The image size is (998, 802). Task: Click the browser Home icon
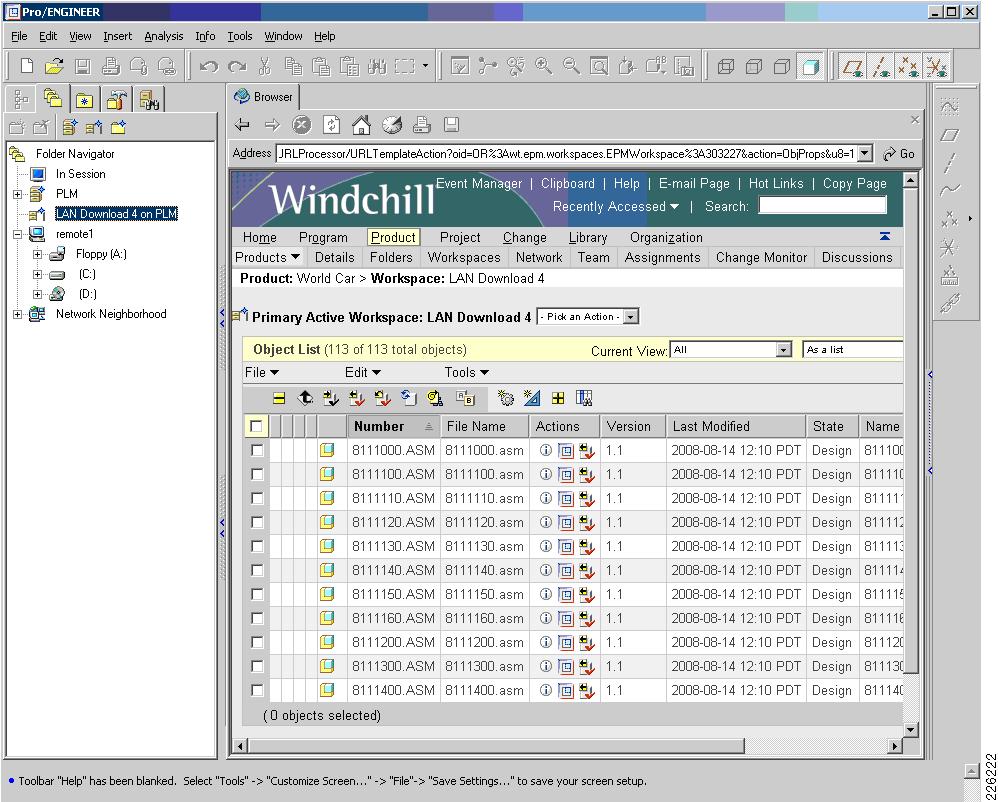click(362, 125)
